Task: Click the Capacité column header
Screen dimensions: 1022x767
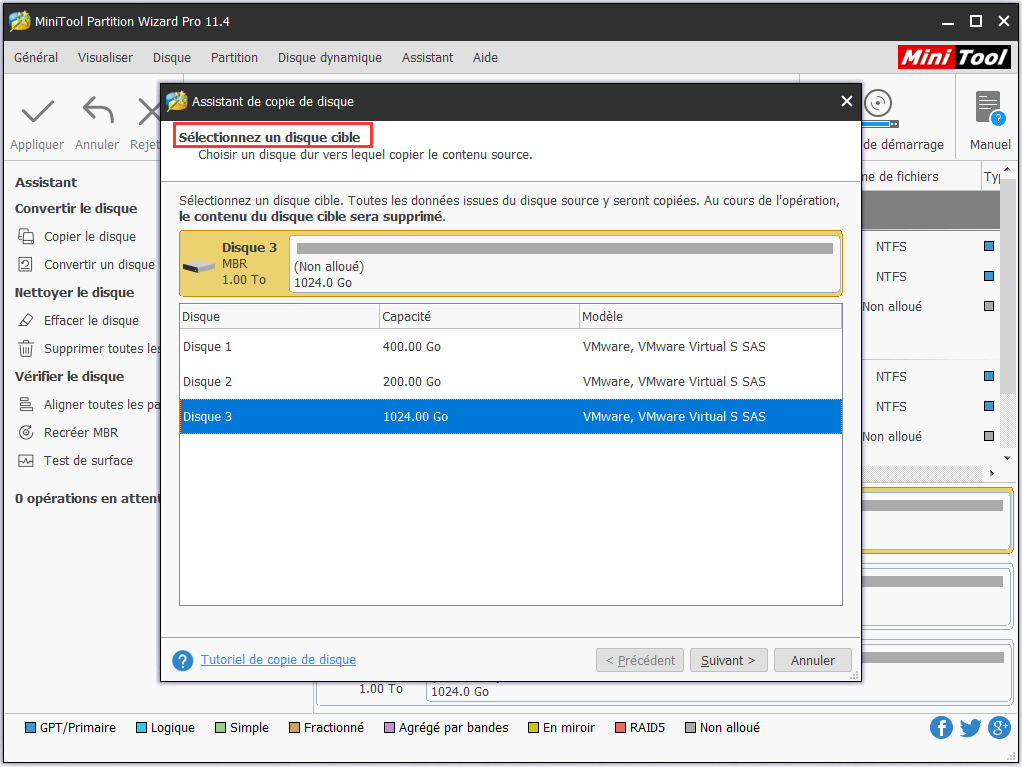Action: (479, 317)
